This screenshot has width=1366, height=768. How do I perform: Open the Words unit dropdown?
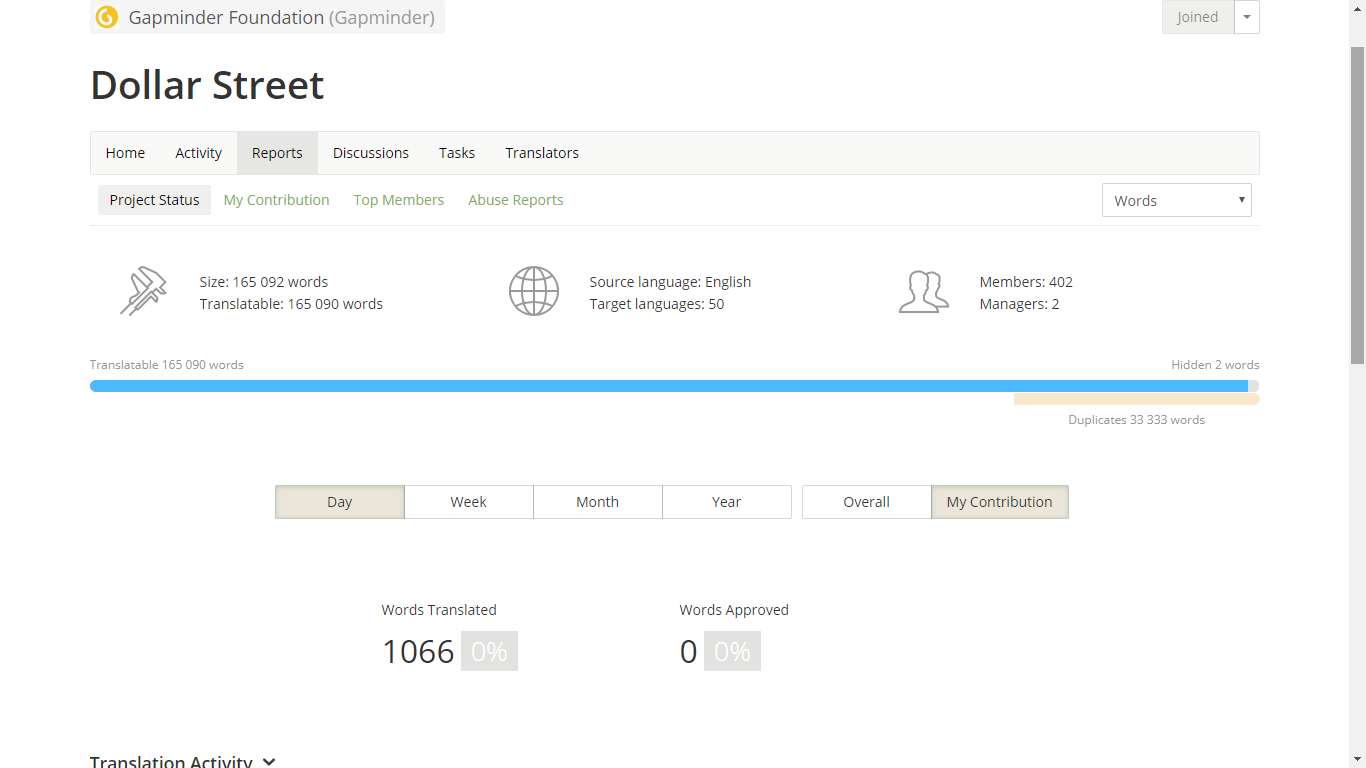(x=1177, y=200)
